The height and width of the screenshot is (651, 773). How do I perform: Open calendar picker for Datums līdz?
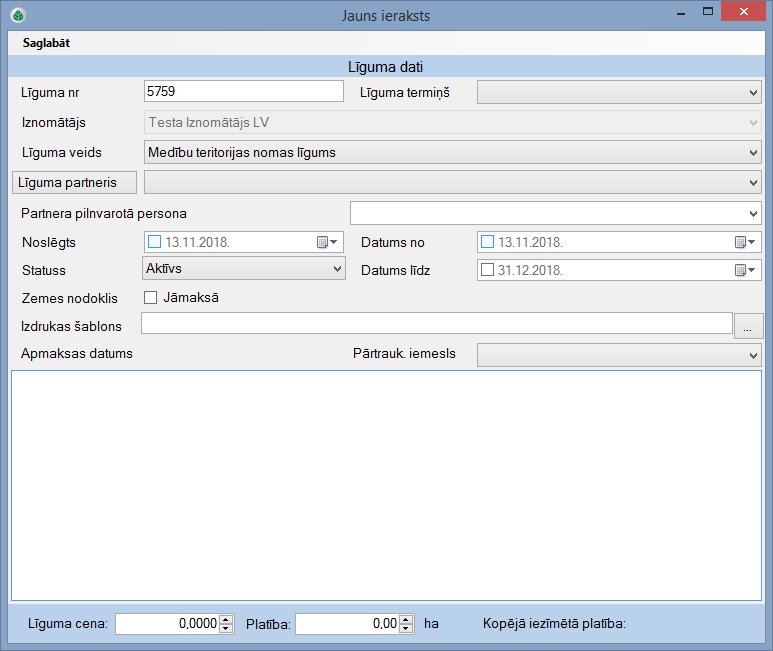coord(745,270)
